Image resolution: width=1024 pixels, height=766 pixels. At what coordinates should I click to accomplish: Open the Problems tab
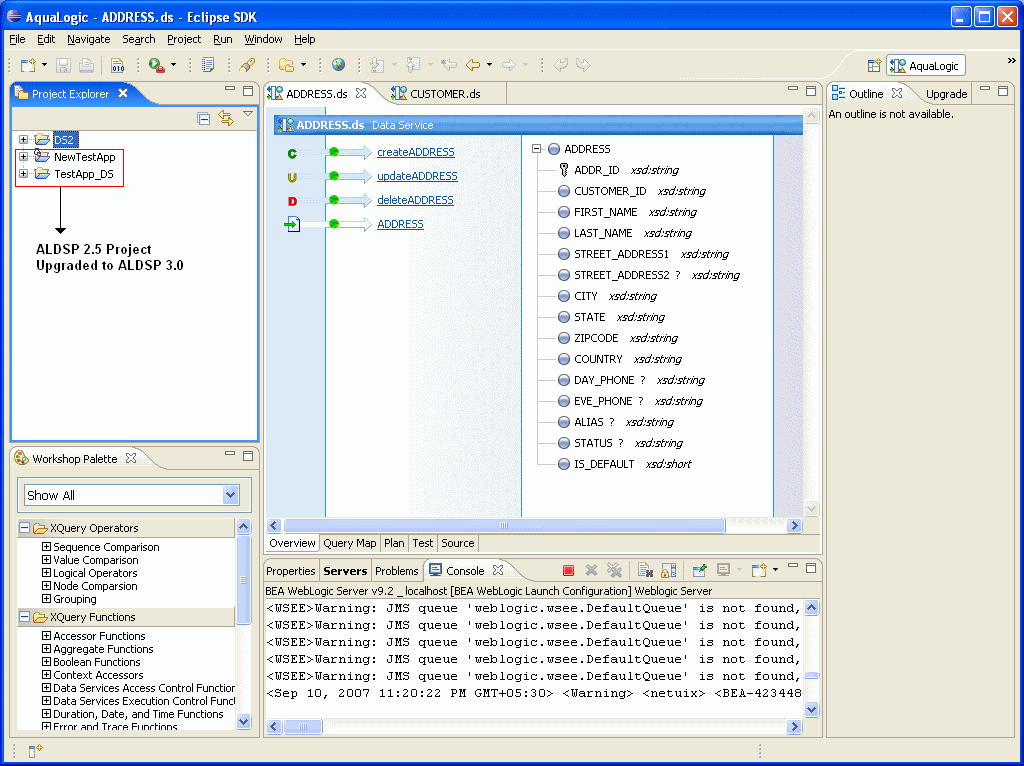click(x=396, y=571)
